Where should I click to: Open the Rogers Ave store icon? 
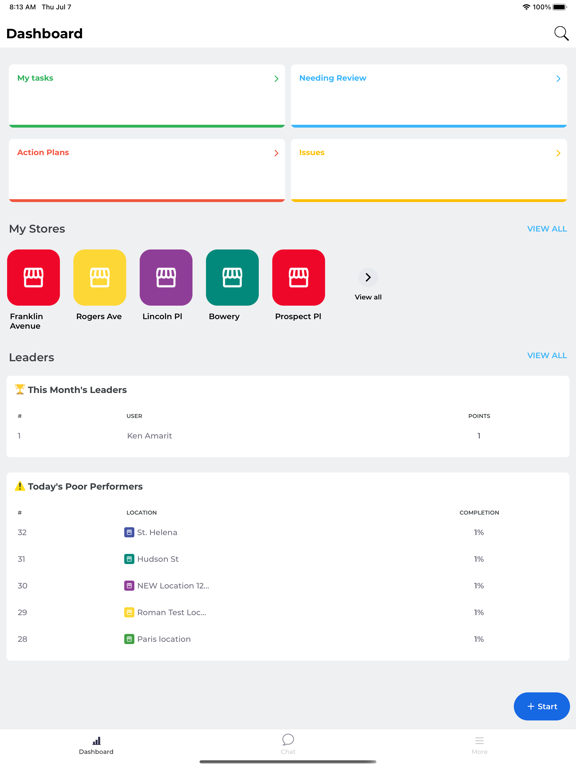(99, 277)
